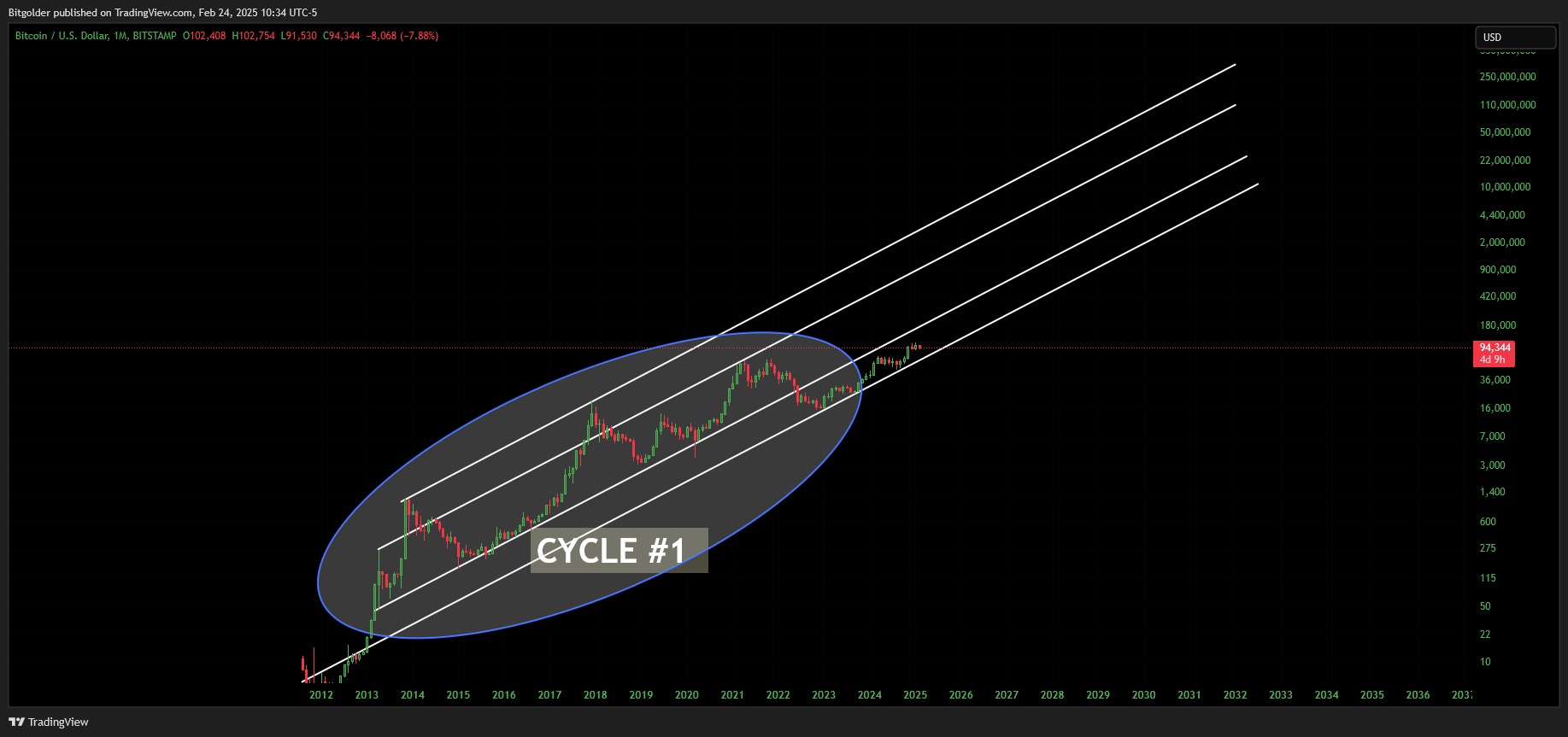Viewport: 1568px width, 737px height.
Task: Click the 2015 label on time axis
Action: (458, 695)
